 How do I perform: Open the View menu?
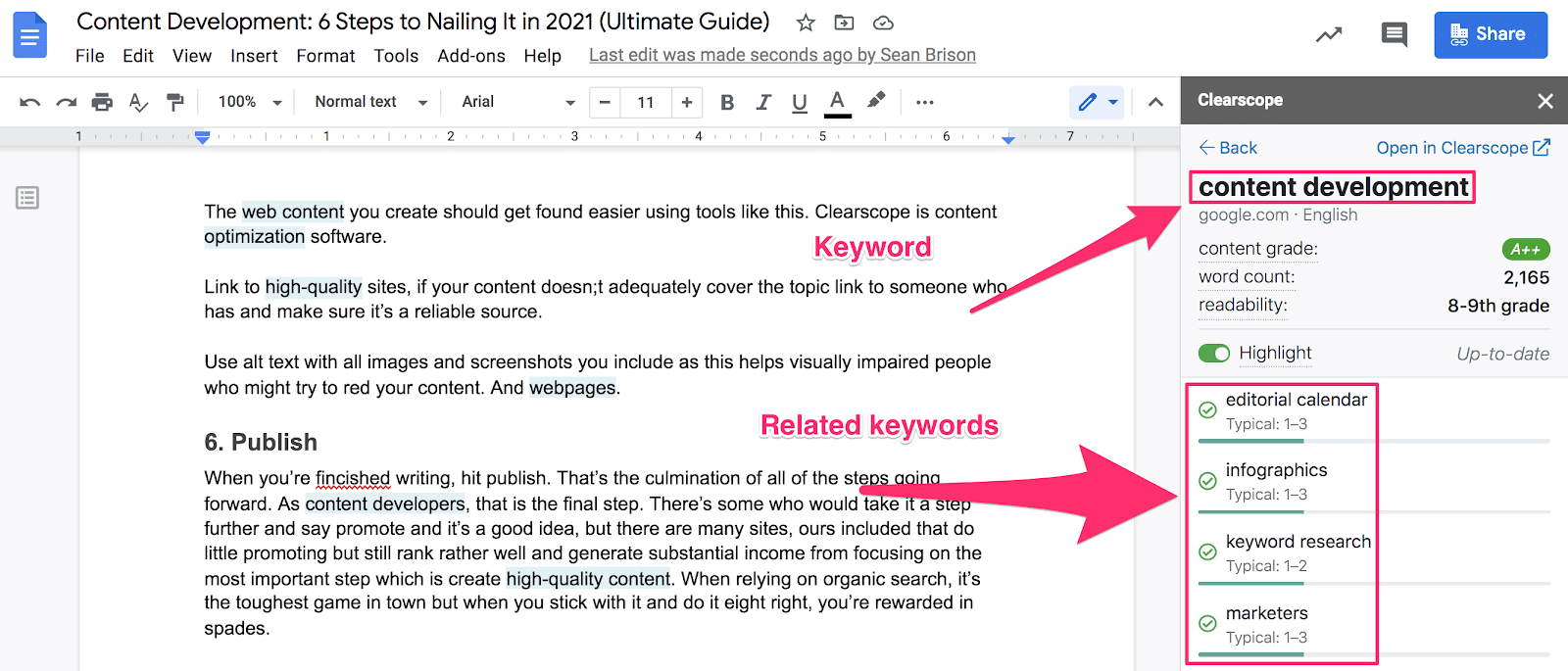[x=192, y=56]
